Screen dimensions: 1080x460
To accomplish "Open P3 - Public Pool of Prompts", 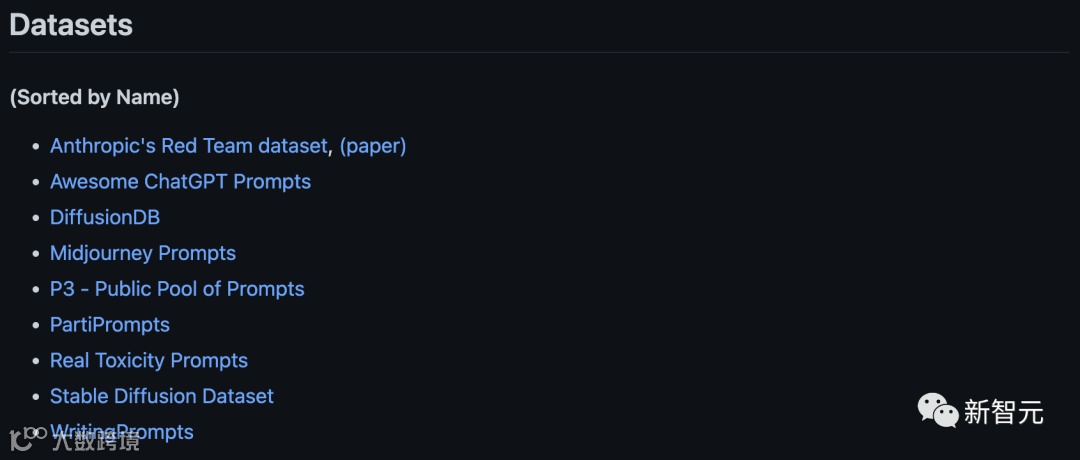I will point(177,289).
